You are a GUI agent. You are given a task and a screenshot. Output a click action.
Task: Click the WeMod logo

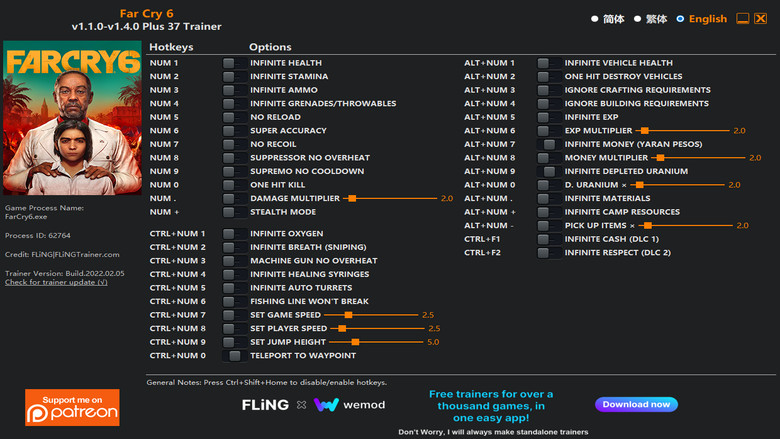350,405
